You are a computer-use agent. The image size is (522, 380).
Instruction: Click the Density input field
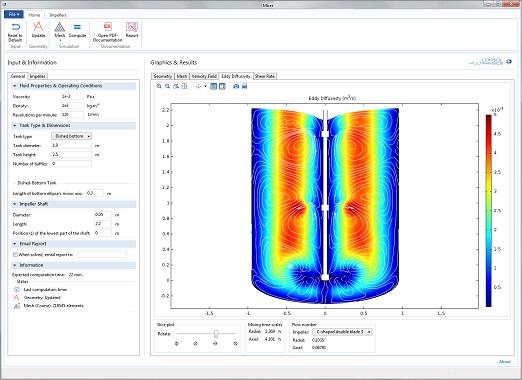pos(72,106)
